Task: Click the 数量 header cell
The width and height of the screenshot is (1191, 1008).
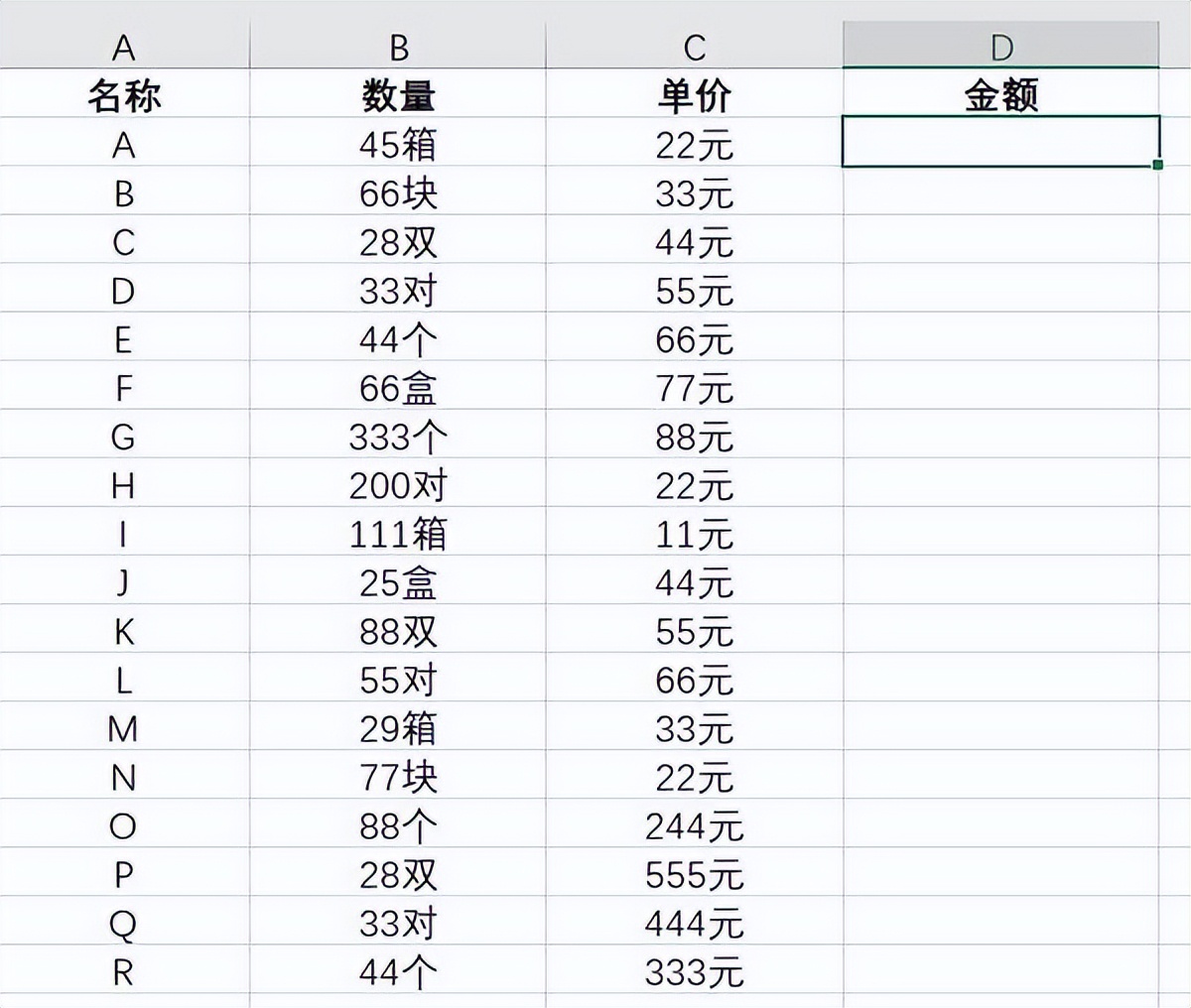Action: point(397,95)
